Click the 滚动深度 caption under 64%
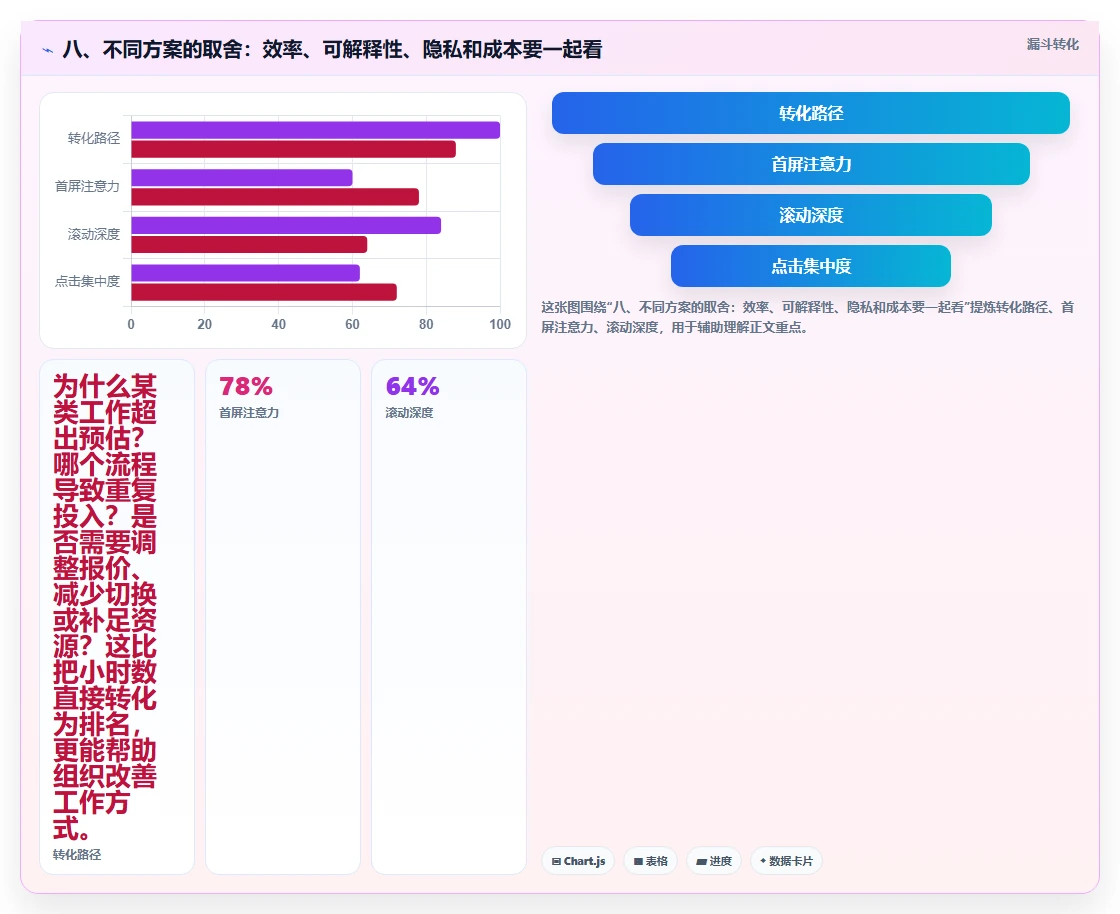Image resolution: width=1120 pixels, height=914 pixels. 409,413
